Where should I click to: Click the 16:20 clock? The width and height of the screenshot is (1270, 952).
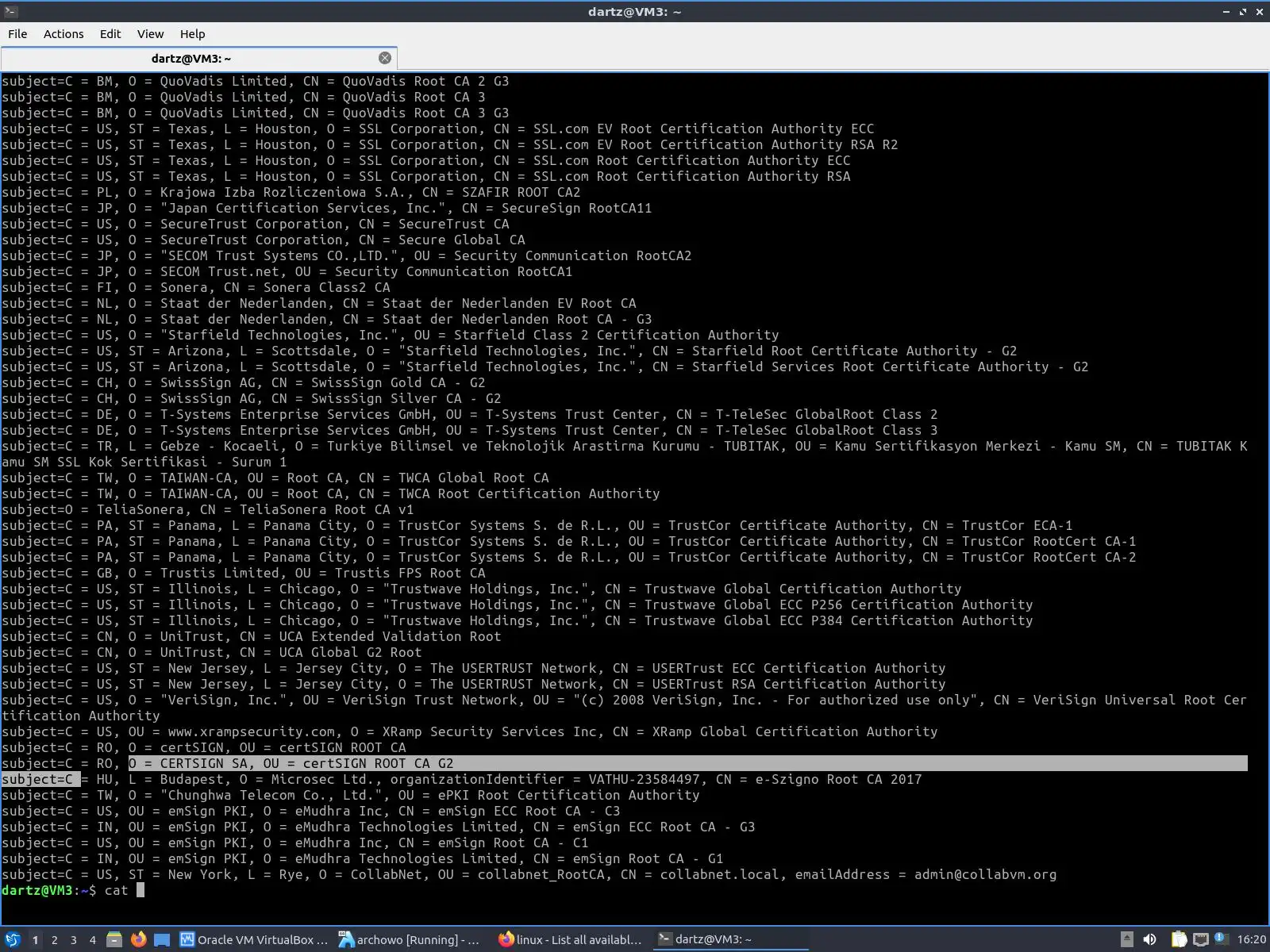pos(1251,939)
